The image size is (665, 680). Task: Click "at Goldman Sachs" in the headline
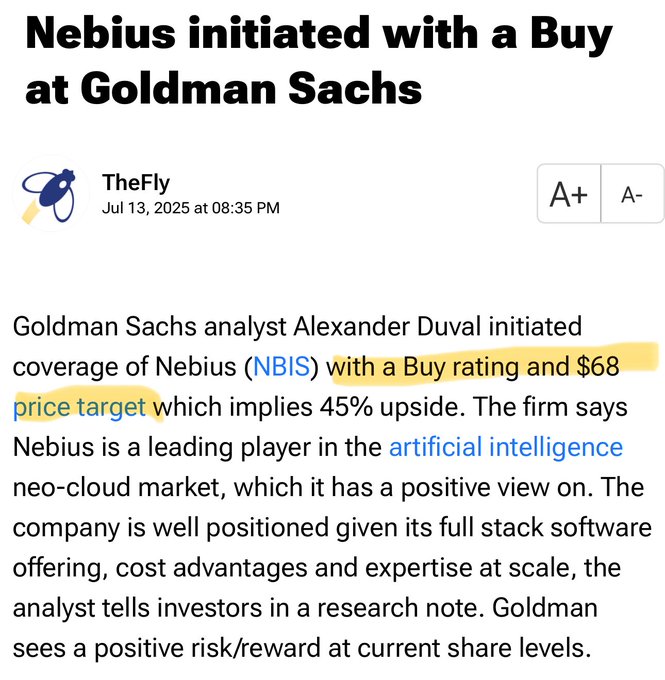(x=223, y=88)
